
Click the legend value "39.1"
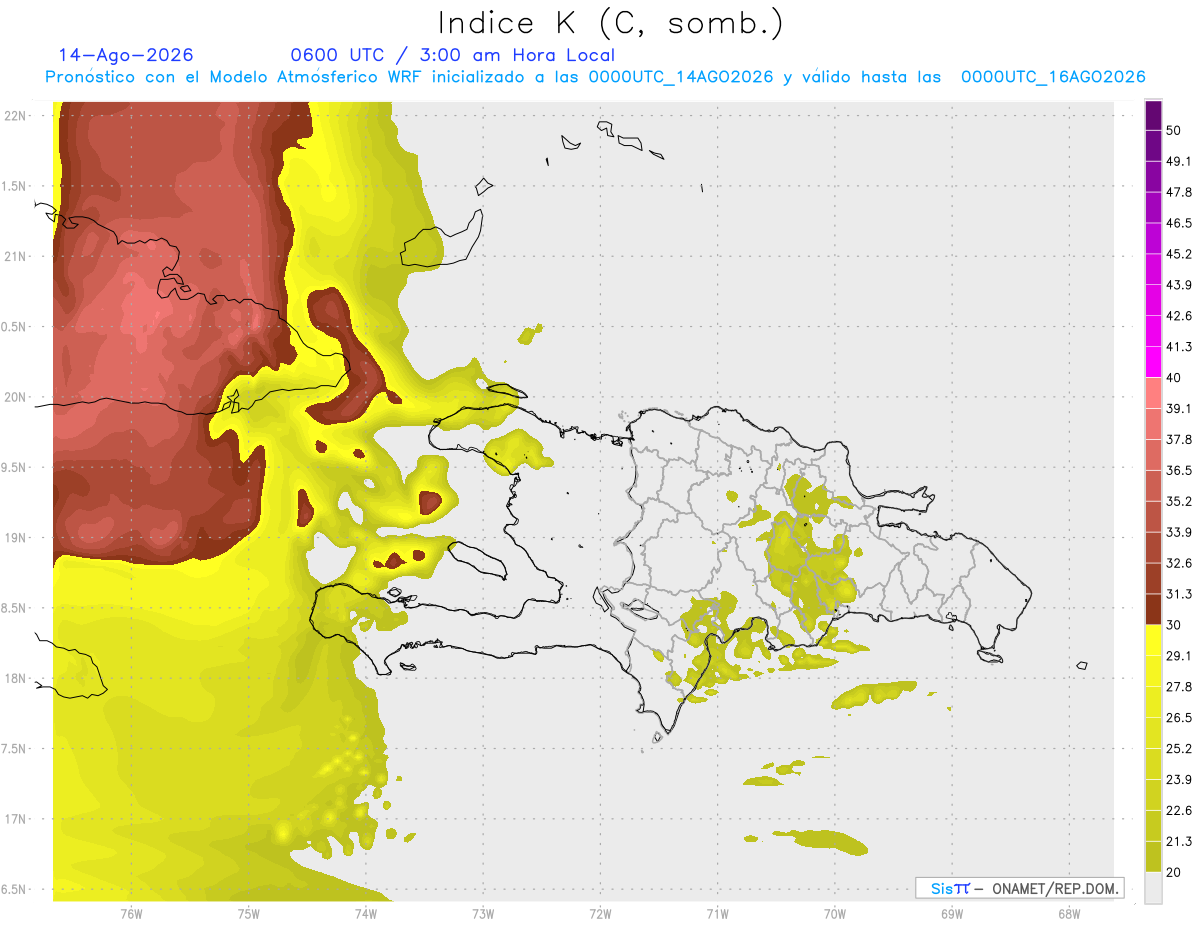1179,408
